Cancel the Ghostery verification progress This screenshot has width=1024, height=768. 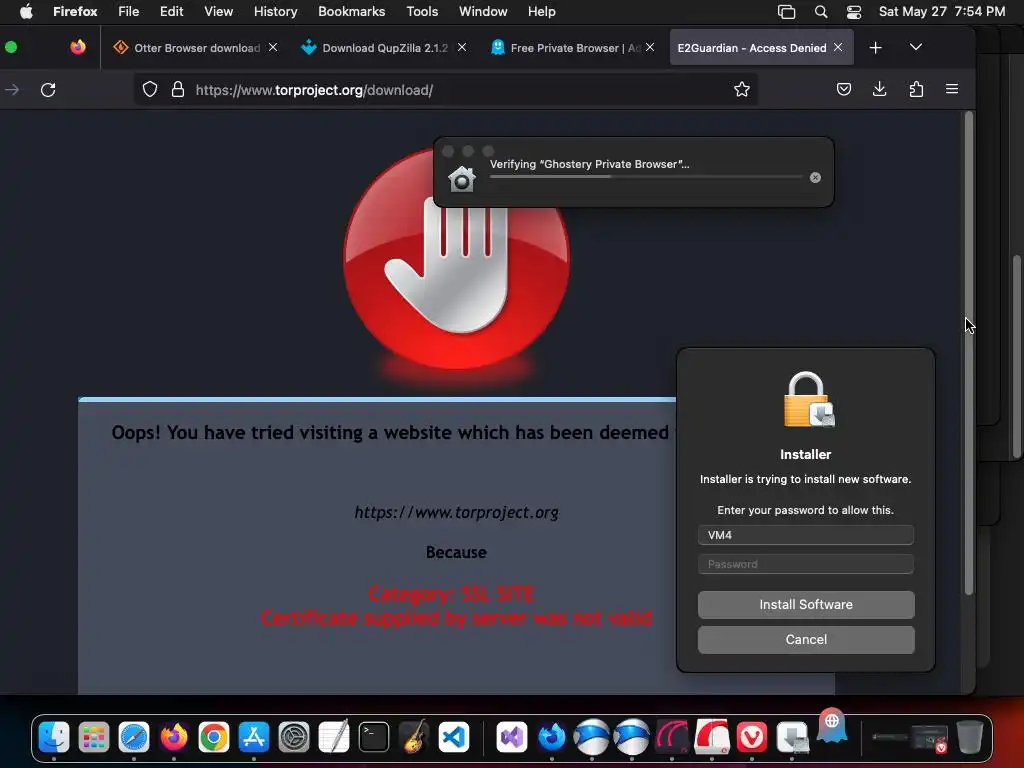pos(815,178)
